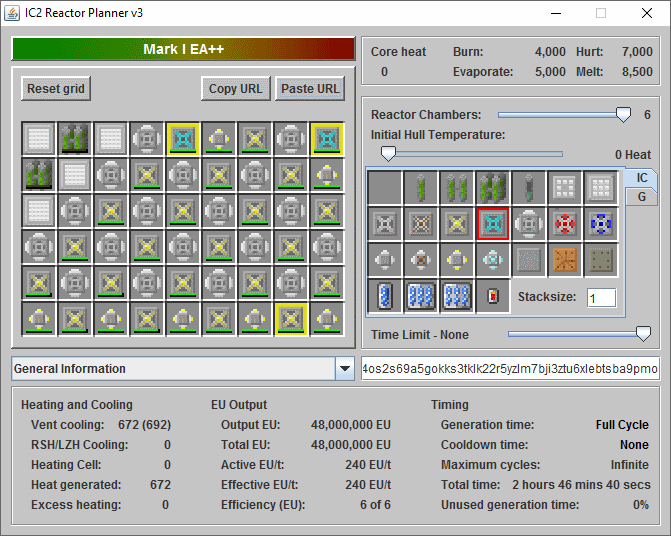Click the red-highlighted advanced heat vent
Viewport: 671px width, 536px height.
point(492,224)
